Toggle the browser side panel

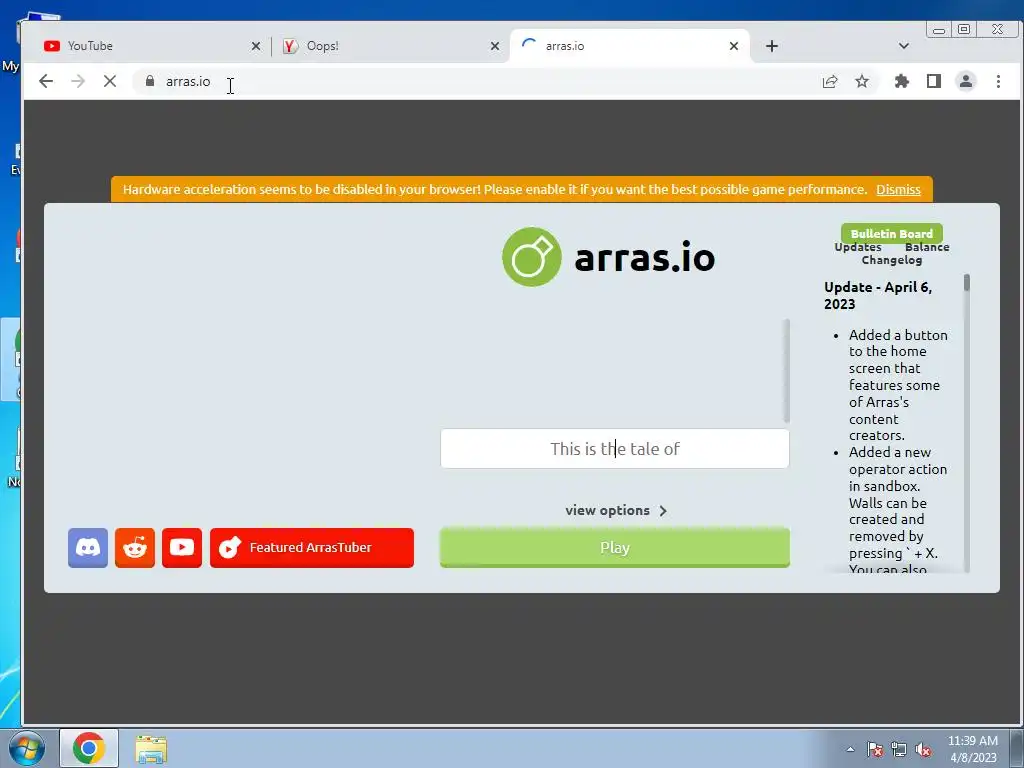(x=934, y=81)
